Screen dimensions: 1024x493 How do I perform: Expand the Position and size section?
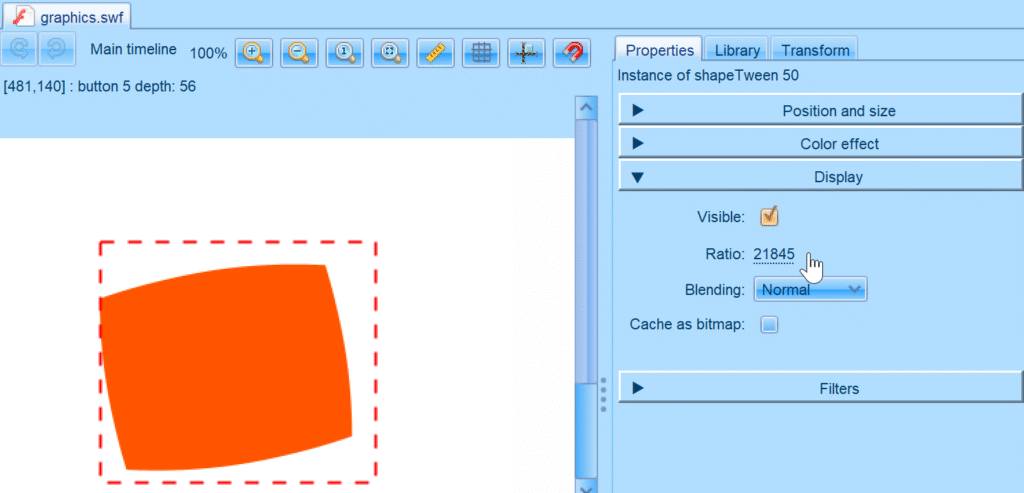(x=820, y=110)
